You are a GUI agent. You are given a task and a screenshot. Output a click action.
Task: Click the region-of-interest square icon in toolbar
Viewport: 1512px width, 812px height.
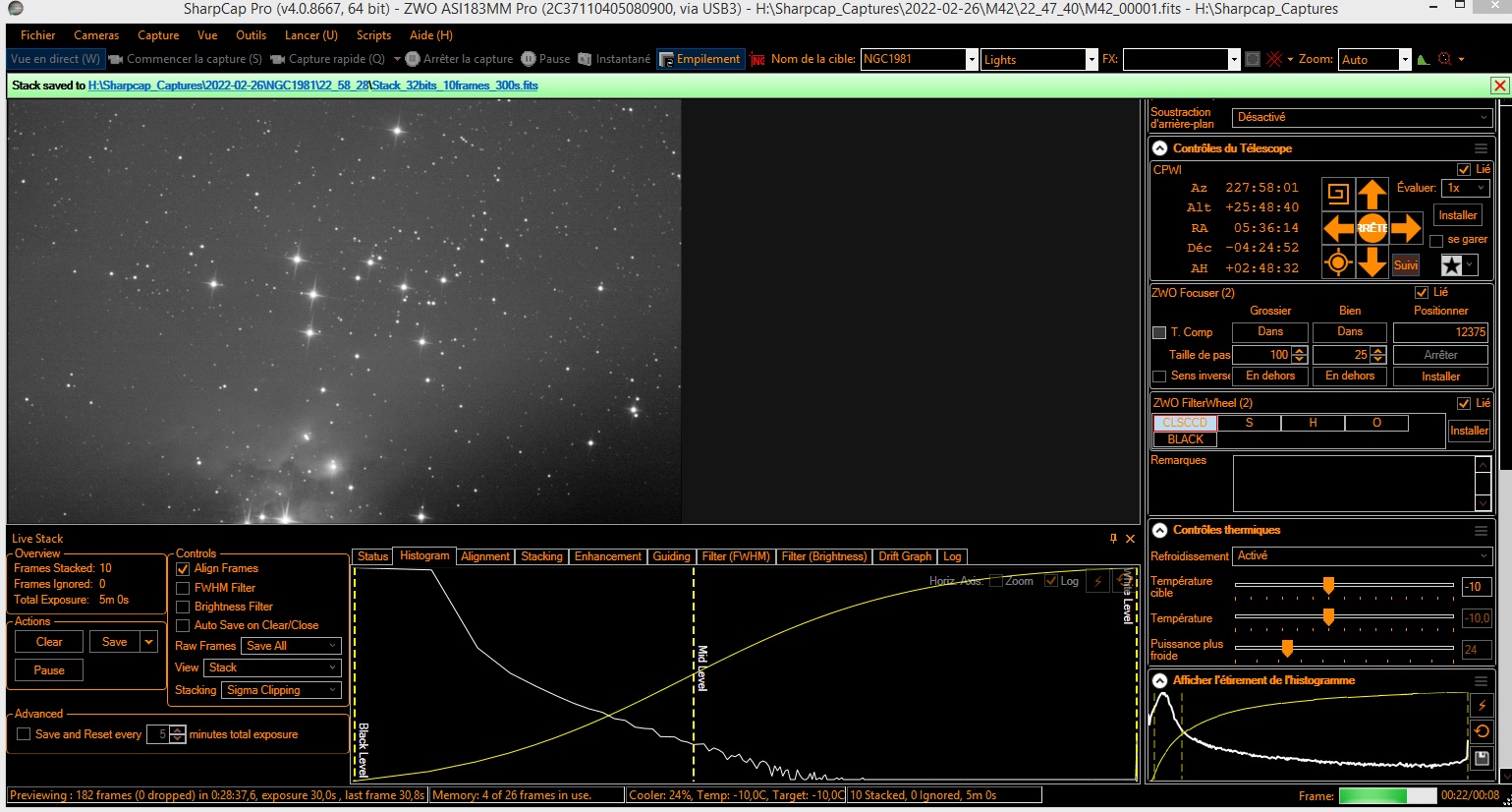(x=1253, y=59)
